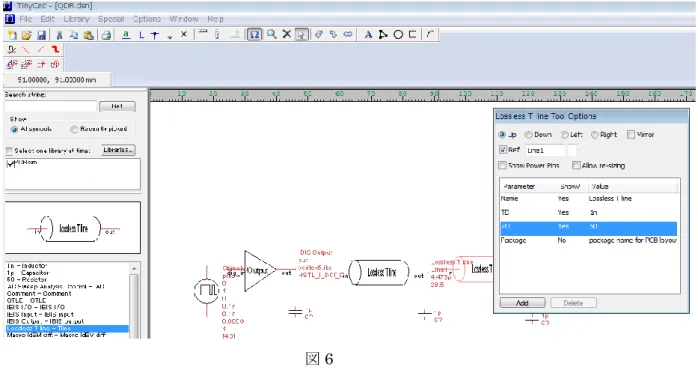The width and height of the screenshot is (698, 370).
Task: Open the Library menu
Action: (76, 19)
